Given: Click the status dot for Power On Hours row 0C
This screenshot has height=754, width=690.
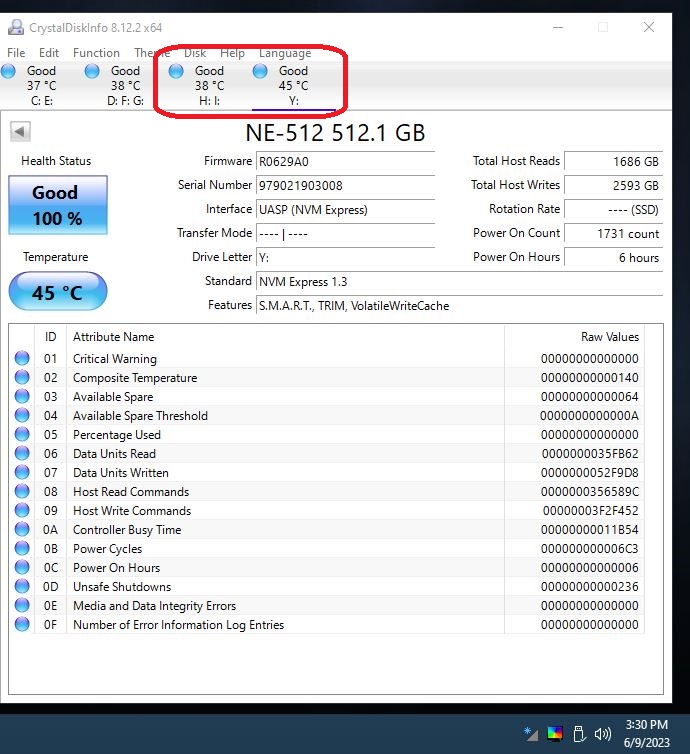Looking at the screenshot, I should click(22, 567).
